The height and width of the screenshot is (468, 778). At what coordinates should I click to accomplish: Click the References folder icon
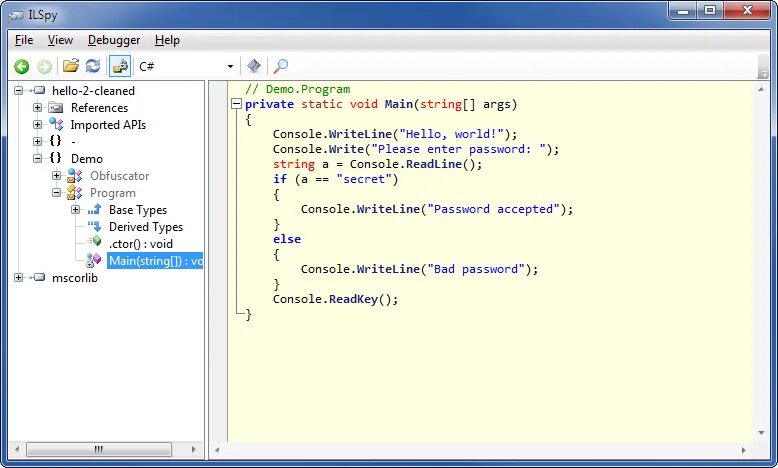56,107
